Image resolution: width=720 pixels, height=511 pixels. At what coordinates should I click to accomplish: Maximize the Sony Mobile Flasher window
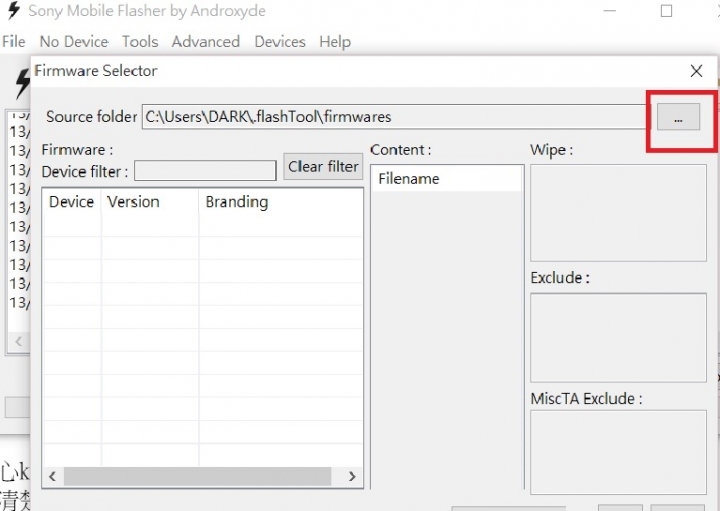(x=666, y=11)
